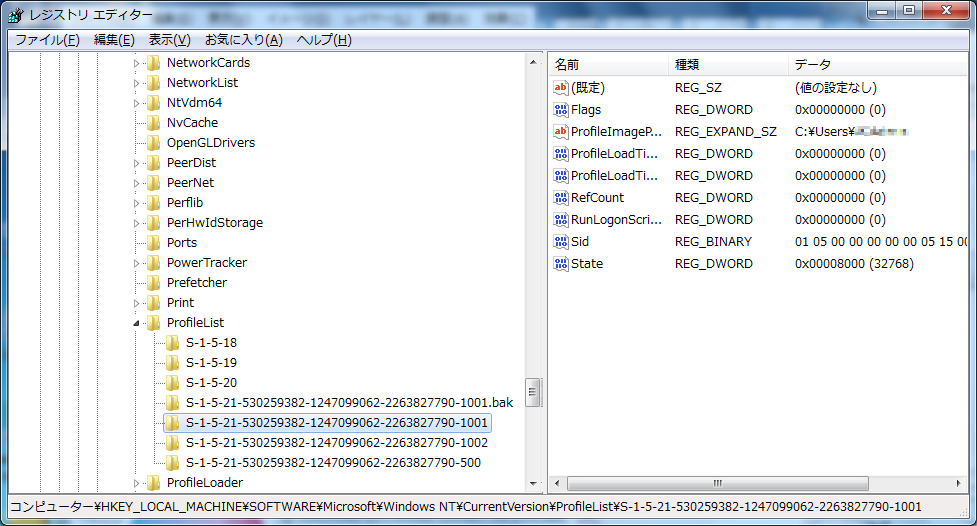
Task: Open the ファイル(F) menu
Action: pos(47,40)
